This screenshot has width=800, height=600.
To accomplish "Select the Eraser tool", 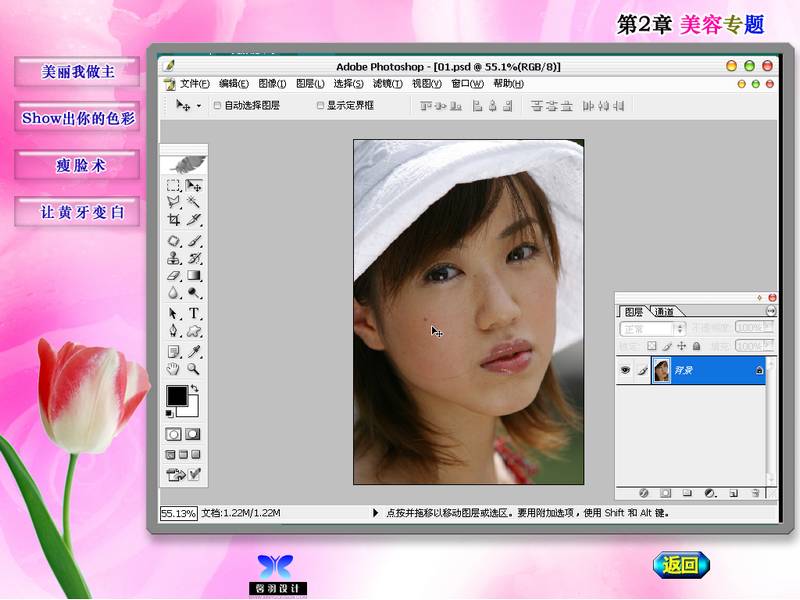I will [173, 276].
